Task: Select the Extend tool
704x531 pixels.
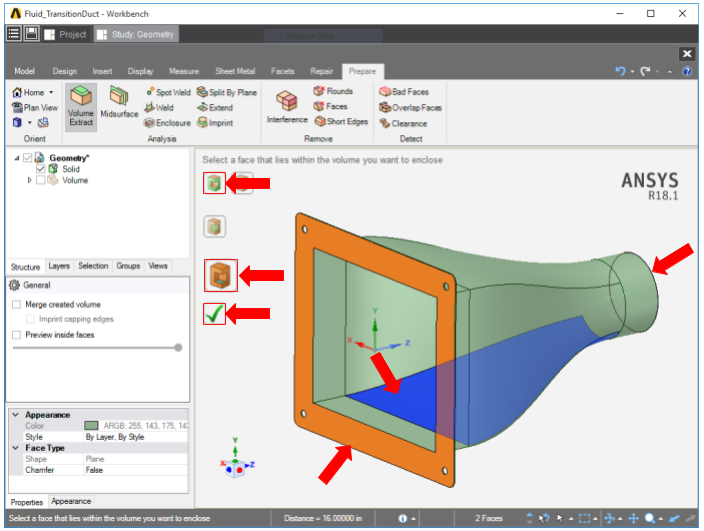Action: pos(215,108)
